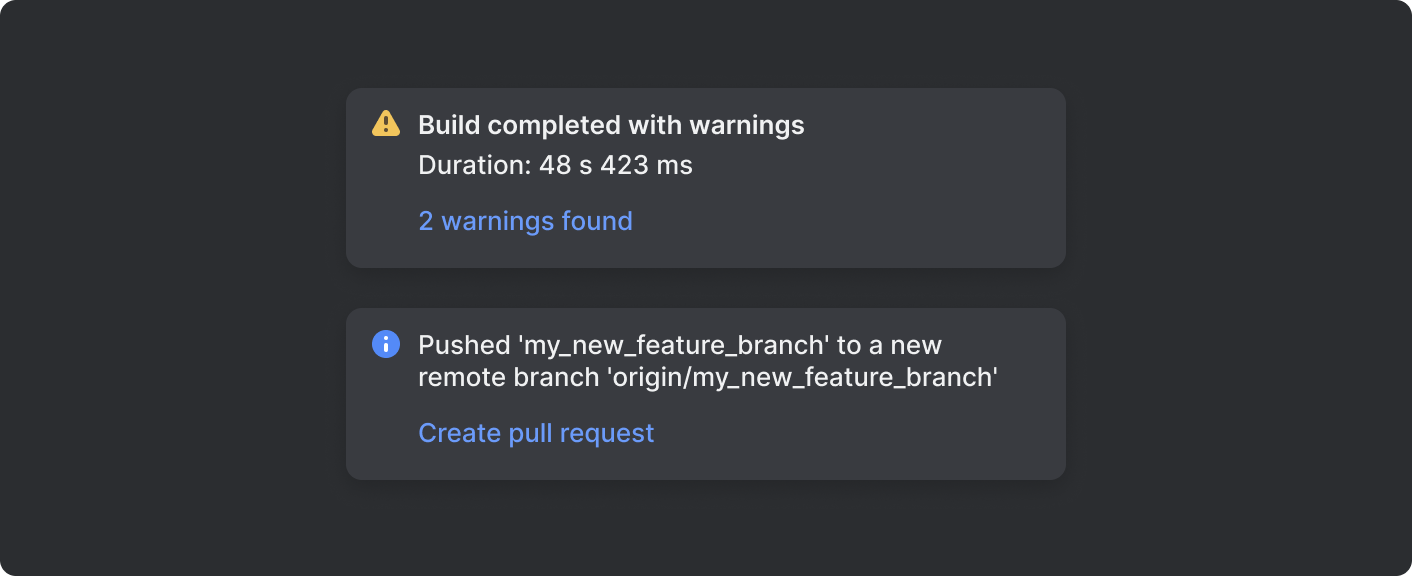Image resolution: width=1412 pixels, height=576 pixels.
Task: Click the Duration: 48 s 423 ms text
Action: 557,165
